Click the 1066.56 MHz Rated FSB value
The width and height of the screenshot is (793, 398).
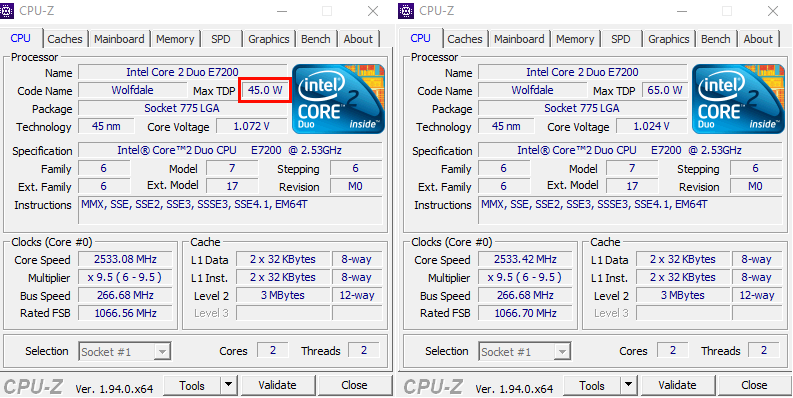pyautogui.click(x=125, y=313)
